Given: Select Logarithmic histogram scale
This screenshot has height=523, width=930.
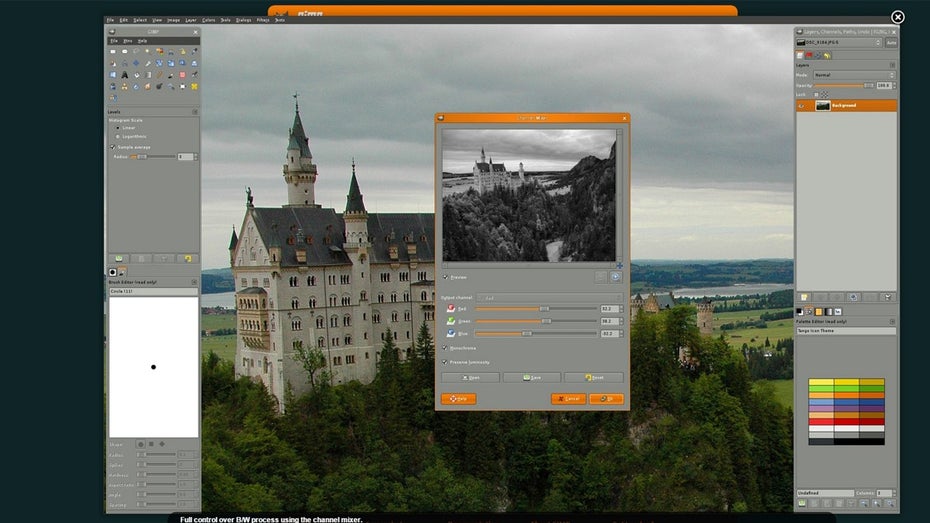Looking at the screenshot, I should tap(116, 137).
